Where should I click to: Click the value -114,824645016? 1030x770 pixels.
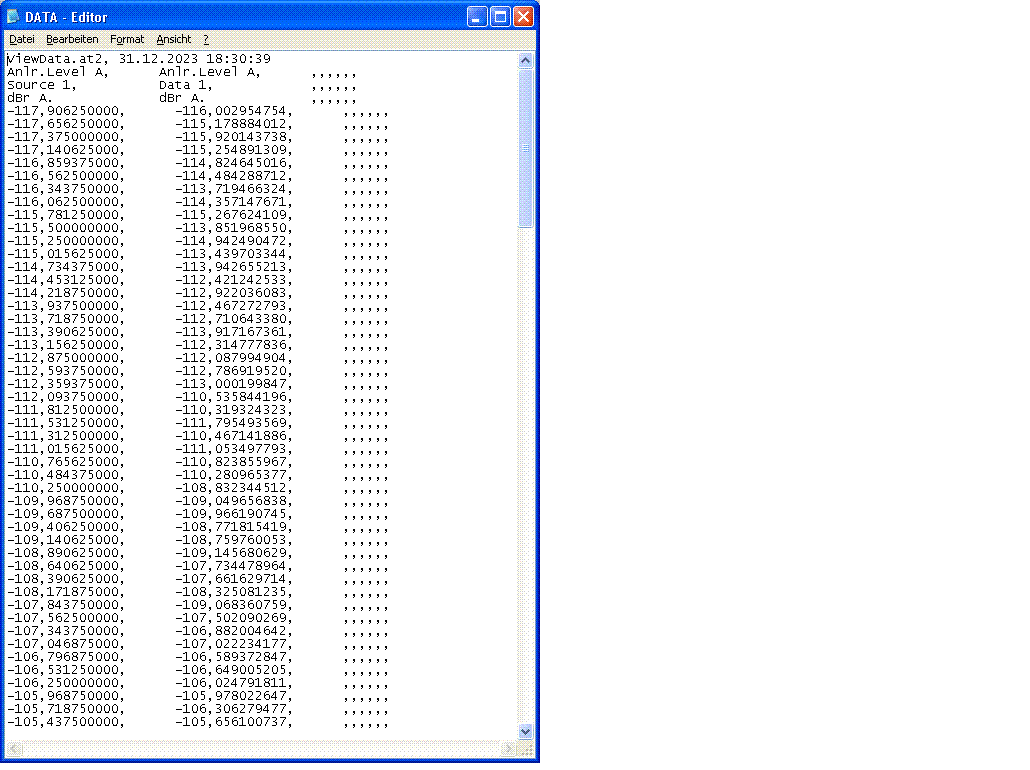pos(233,163)
